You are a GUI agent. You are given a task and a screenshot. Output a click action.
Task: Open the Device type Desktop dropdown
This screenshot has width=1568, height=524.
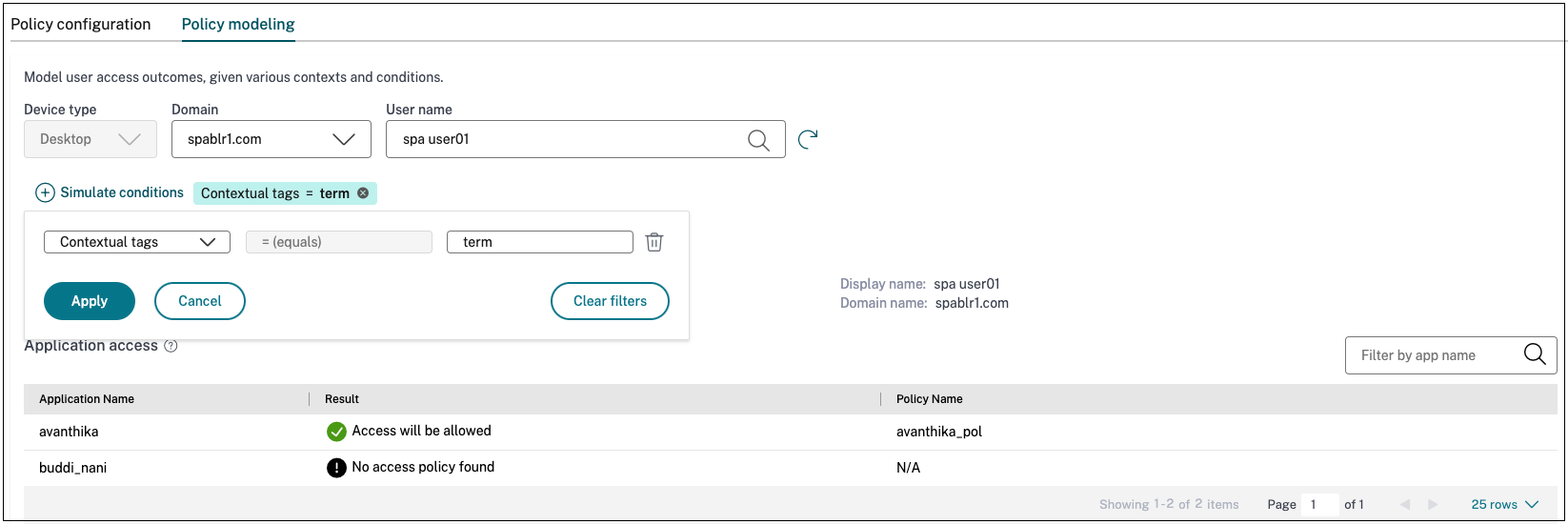[90, 139]
